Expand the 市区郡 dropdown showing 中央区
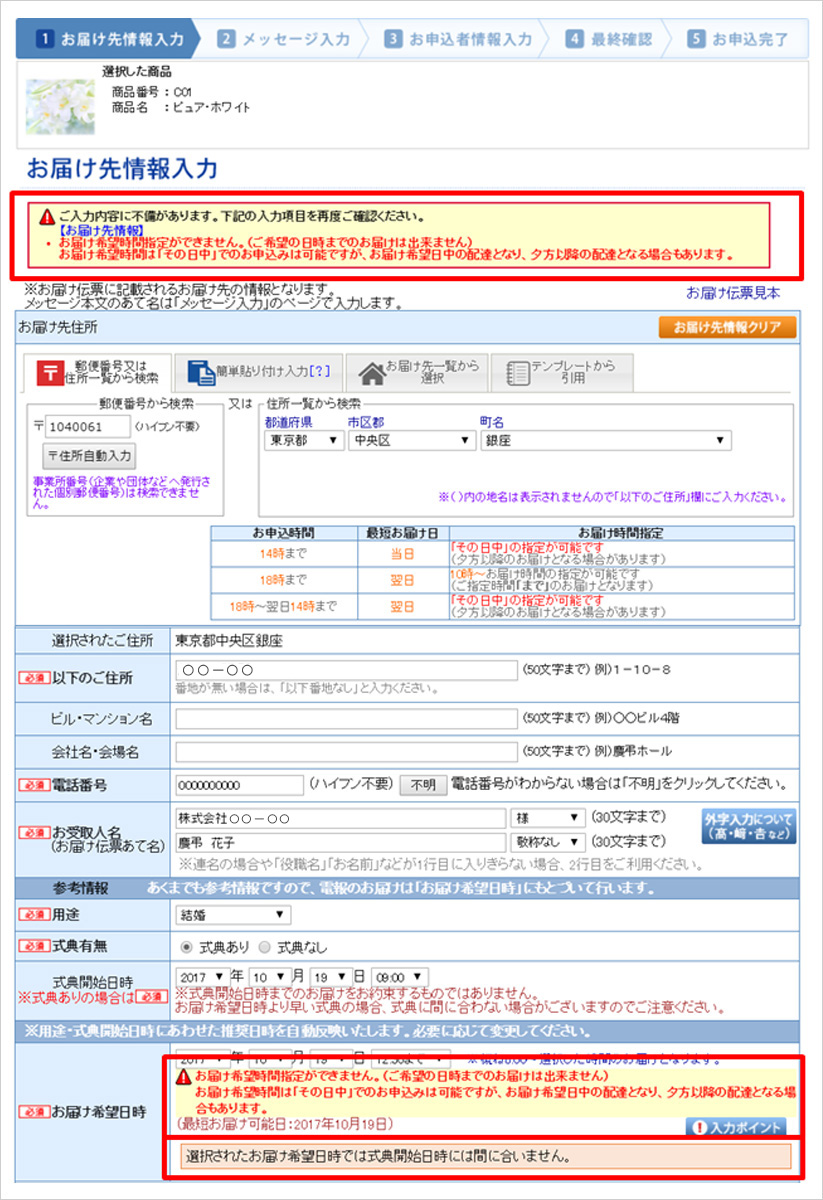The image size is (823, 1200). [410, 440]
